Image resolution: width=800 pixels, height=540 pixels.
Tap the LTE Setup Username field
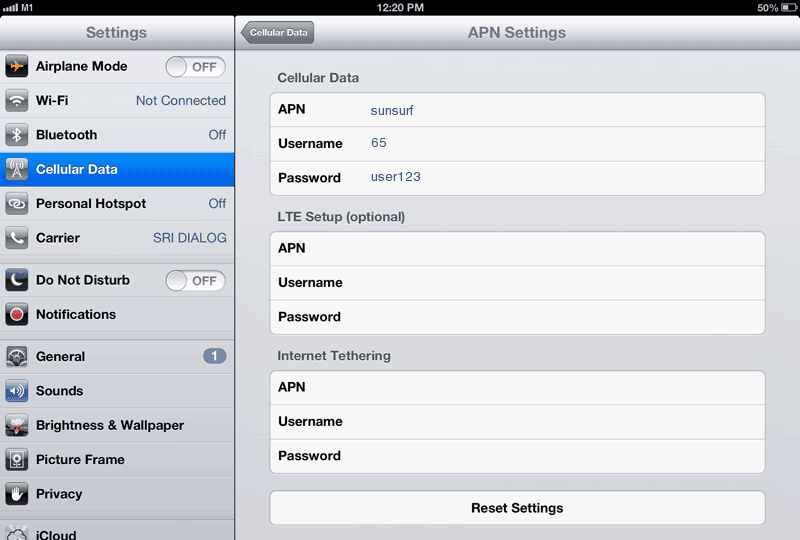click(517, 283)
